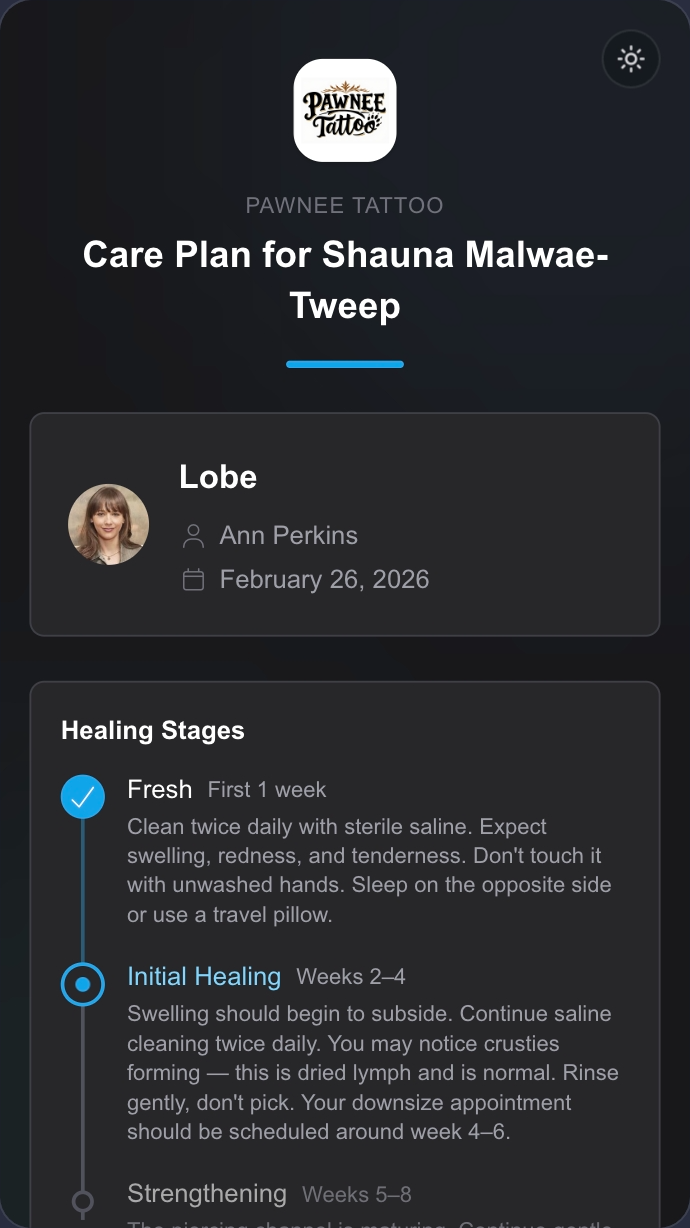The height and width of the screenshot is (1228, 690).
Task: Select the Strengthening stage timeline dot
Action: coord(83,1200)
